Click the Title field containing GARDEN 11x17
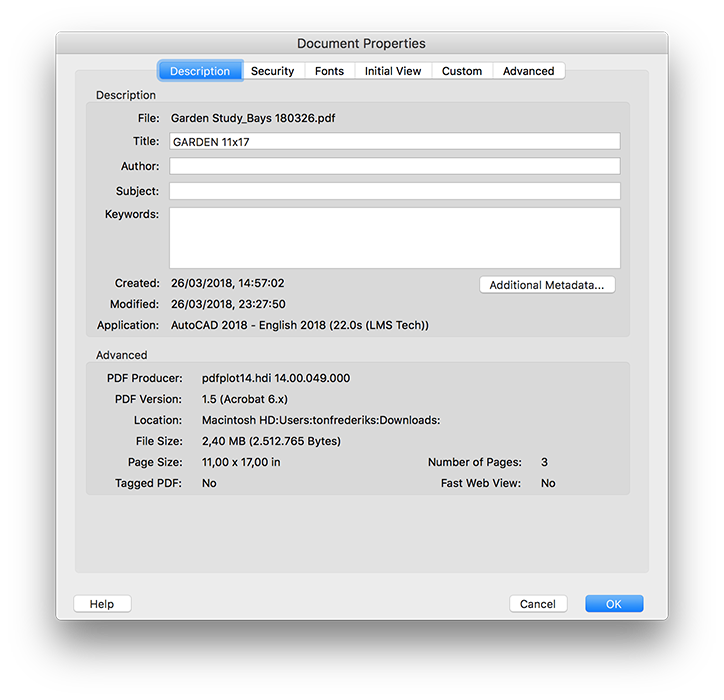 point(395,141)
